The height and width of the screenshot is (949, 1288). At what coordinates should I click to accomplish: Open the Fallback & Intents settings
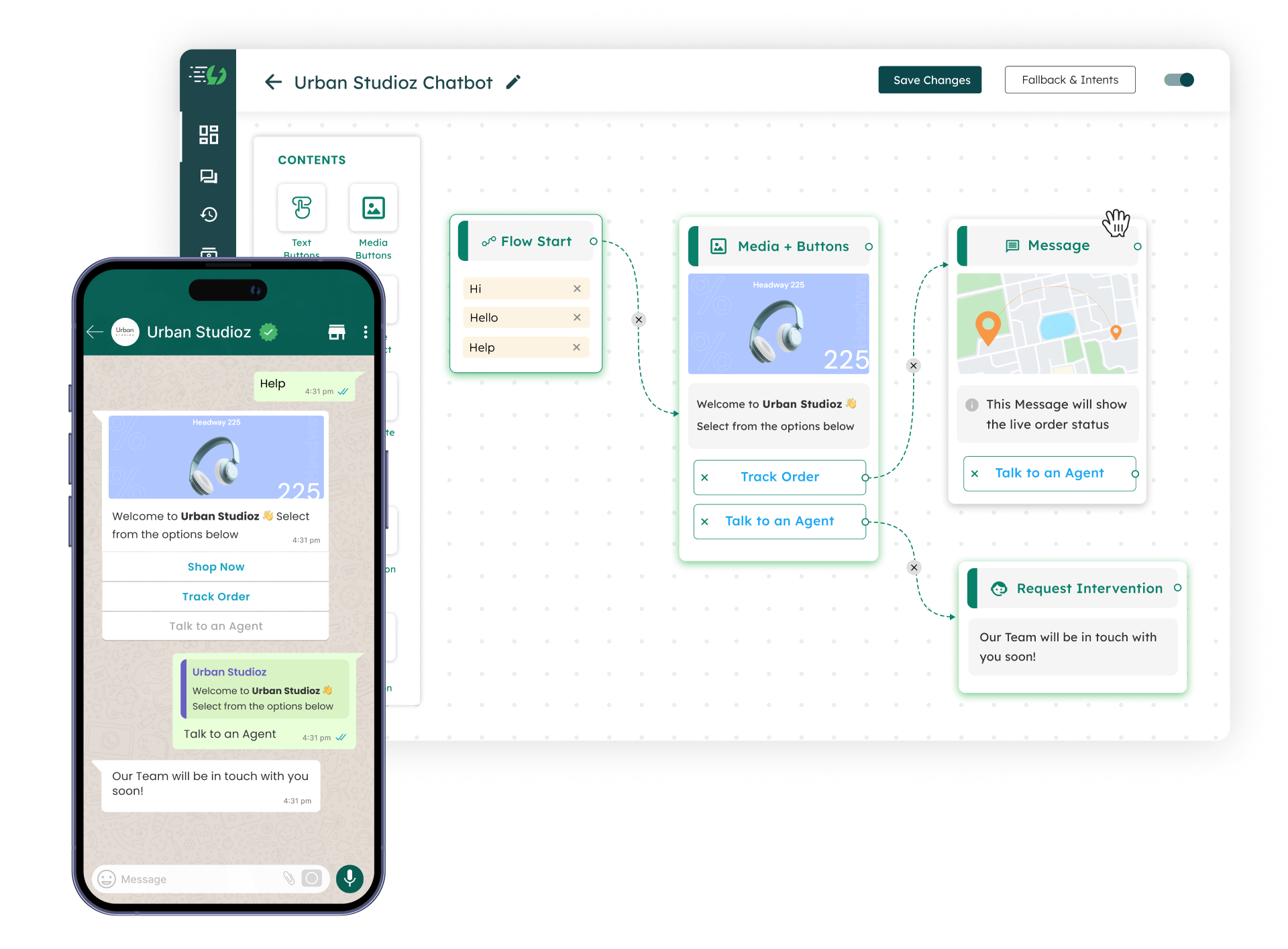click(x=1068, y=80)
